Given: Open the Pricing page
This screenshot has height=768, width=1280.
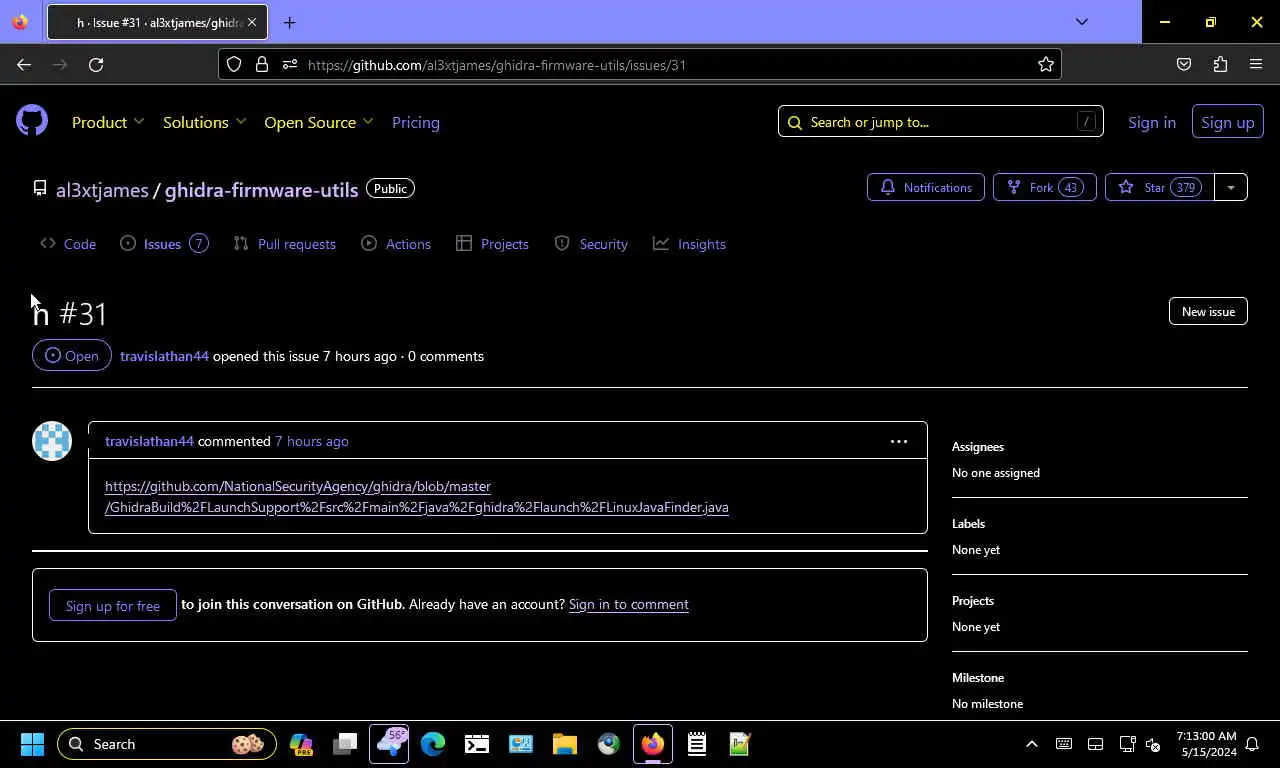Looking at the screenshot, I should click(416, 122).
